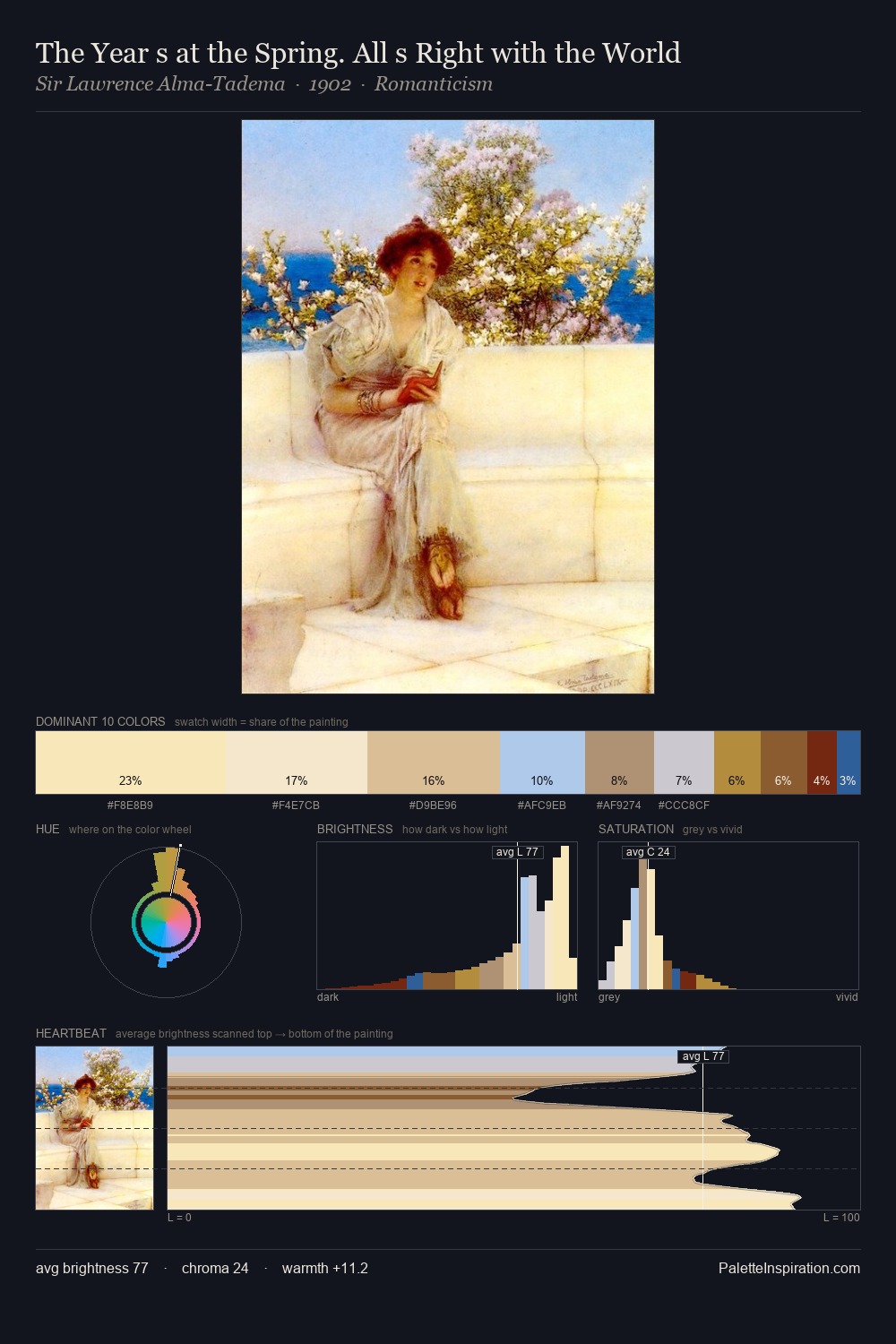Click 'where on the color wheel' caption
The width and height of the screenshot is (896, 1344).
coord(130,830)
